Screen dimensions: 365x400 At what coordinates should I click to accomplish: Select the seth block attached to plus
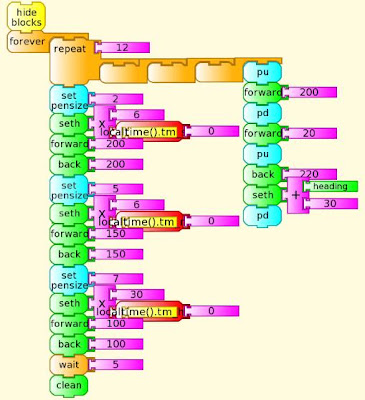(263, 195)
